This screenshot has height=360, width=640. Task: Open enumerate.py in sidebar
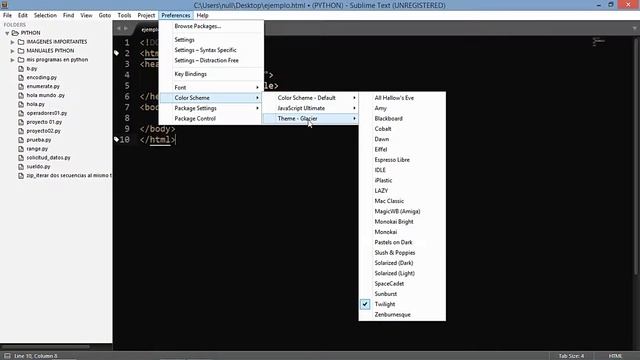[x=43, y=86]
